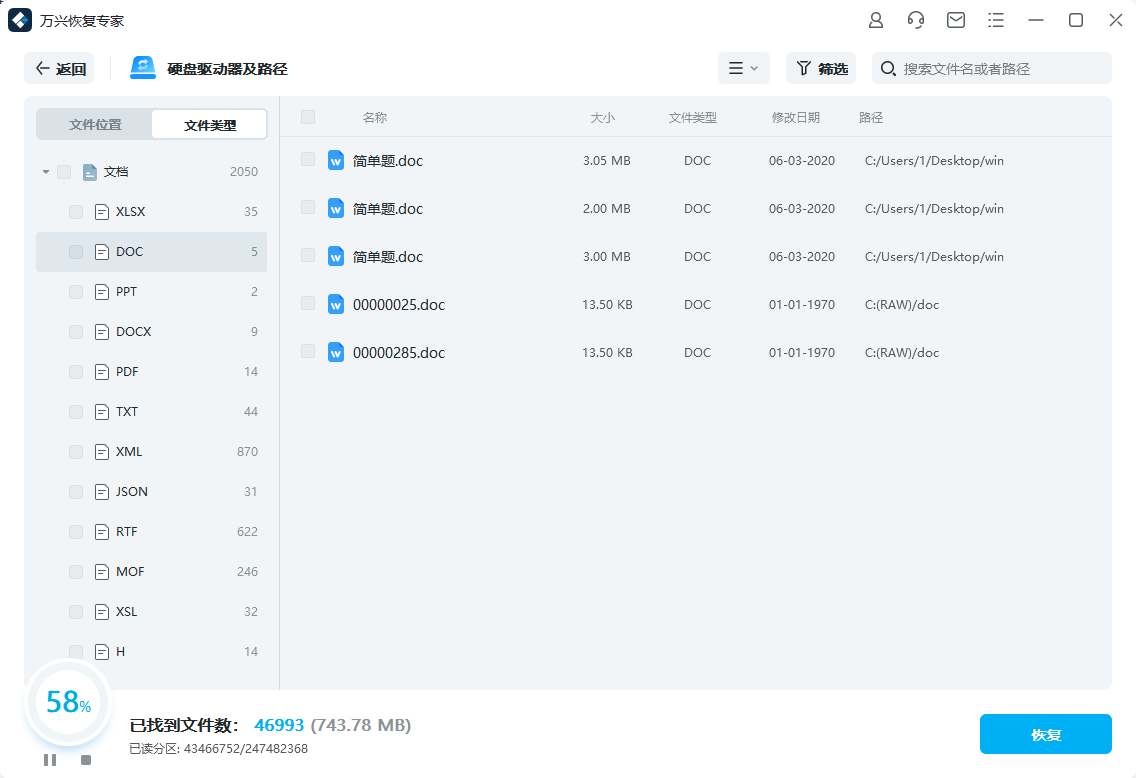Collapse the 文档 tree category
This screenshot has height=778, width=1136.
tap(46, 172)
